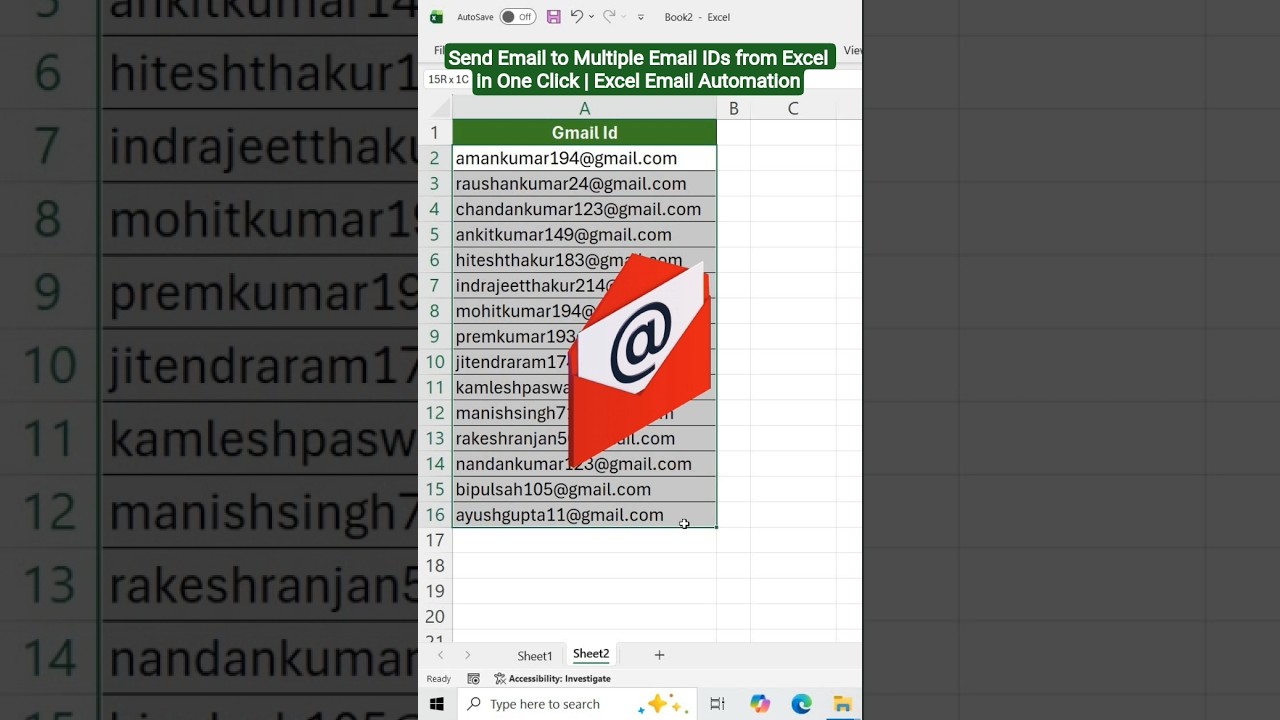Click the Redo arrow icon
The height and width of the screenshot is (720, 1280).
(608, 16)
